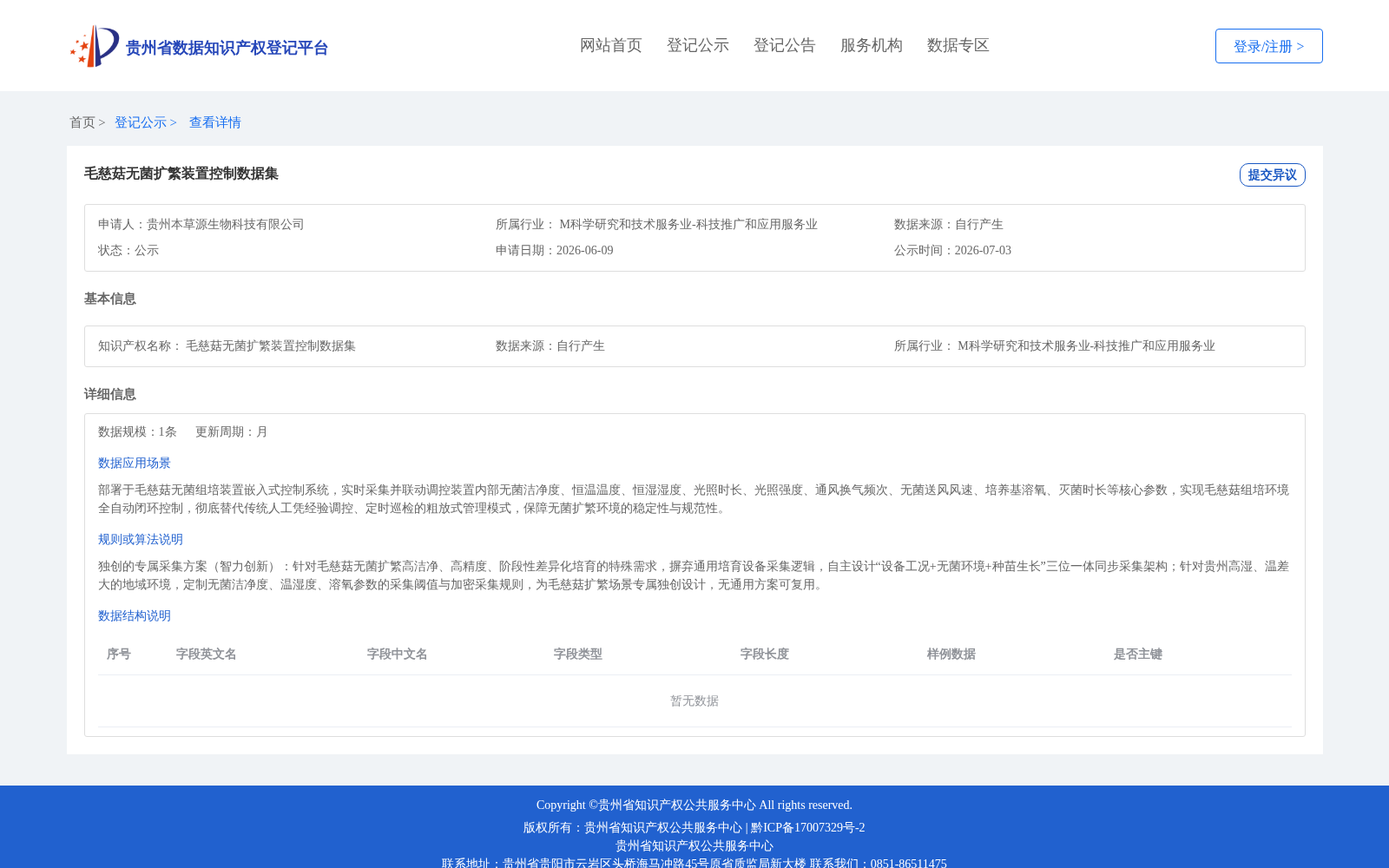Click 数据来源：自行产生 in header info box
Image resolution: width=1389 pixels, height=868 pixels.
coord(949,224)
